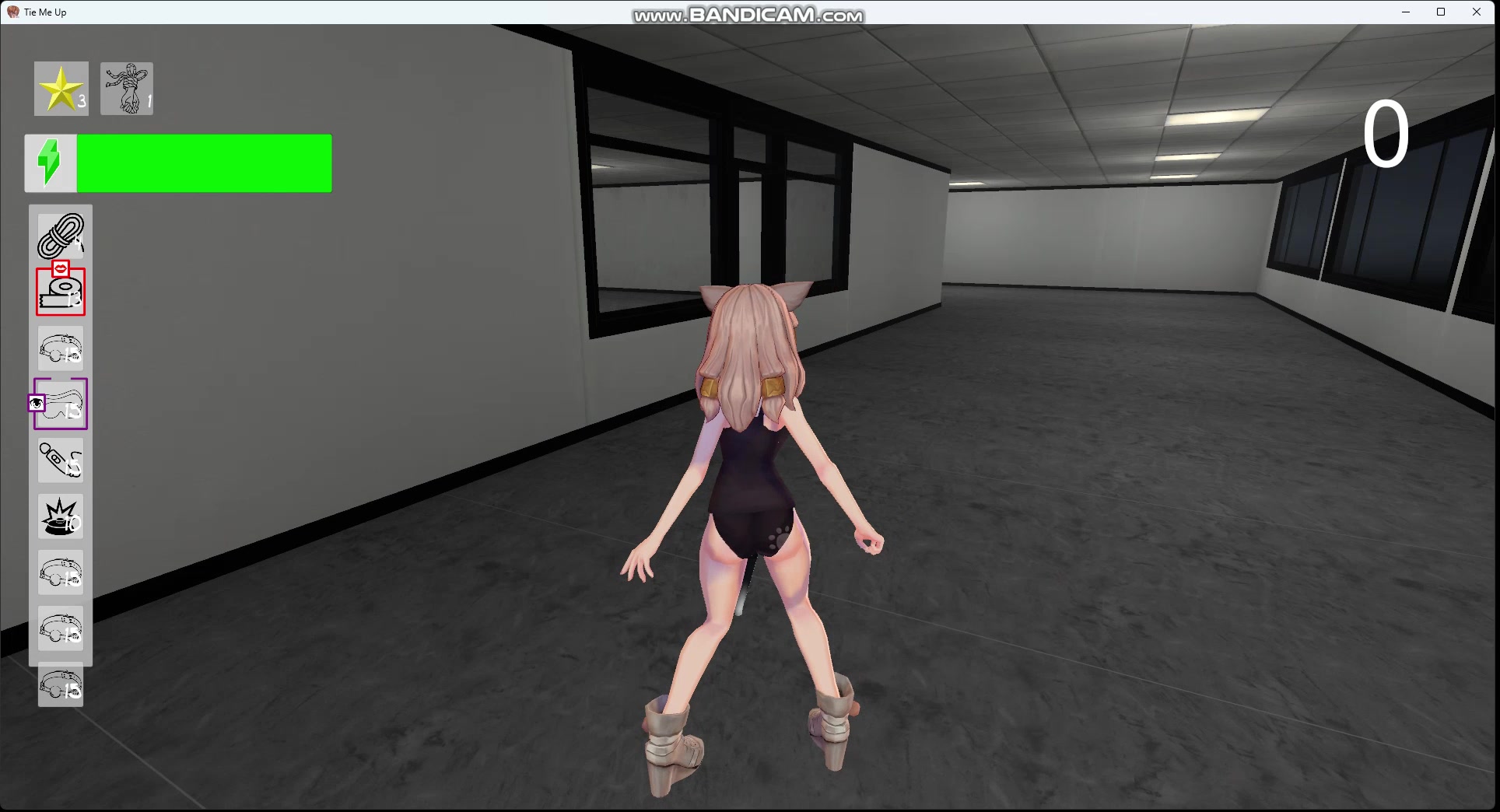The image size is (1500, 812).
Task: Click the eye badge beside the blindfold
Action: (x=37, y=403)
